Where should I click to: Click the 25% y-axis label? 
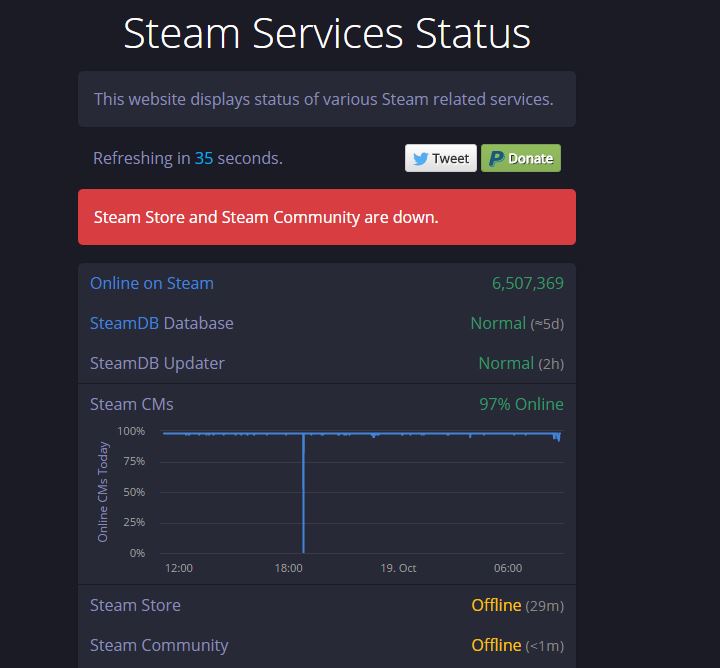pyautogui.click(x=134, y=522)
